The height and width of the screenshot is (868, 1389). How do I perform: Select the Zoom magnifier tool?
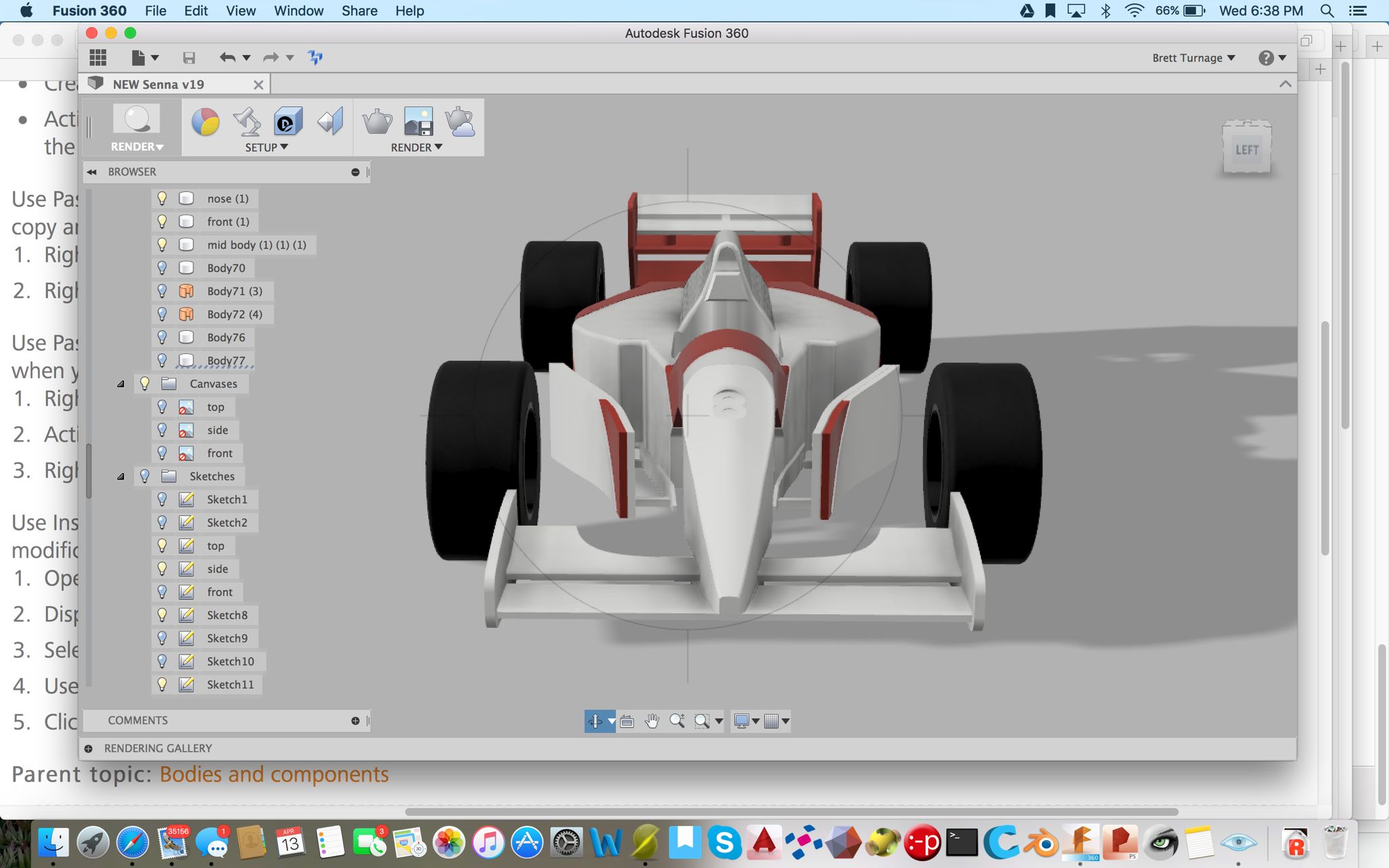(677, 721)
